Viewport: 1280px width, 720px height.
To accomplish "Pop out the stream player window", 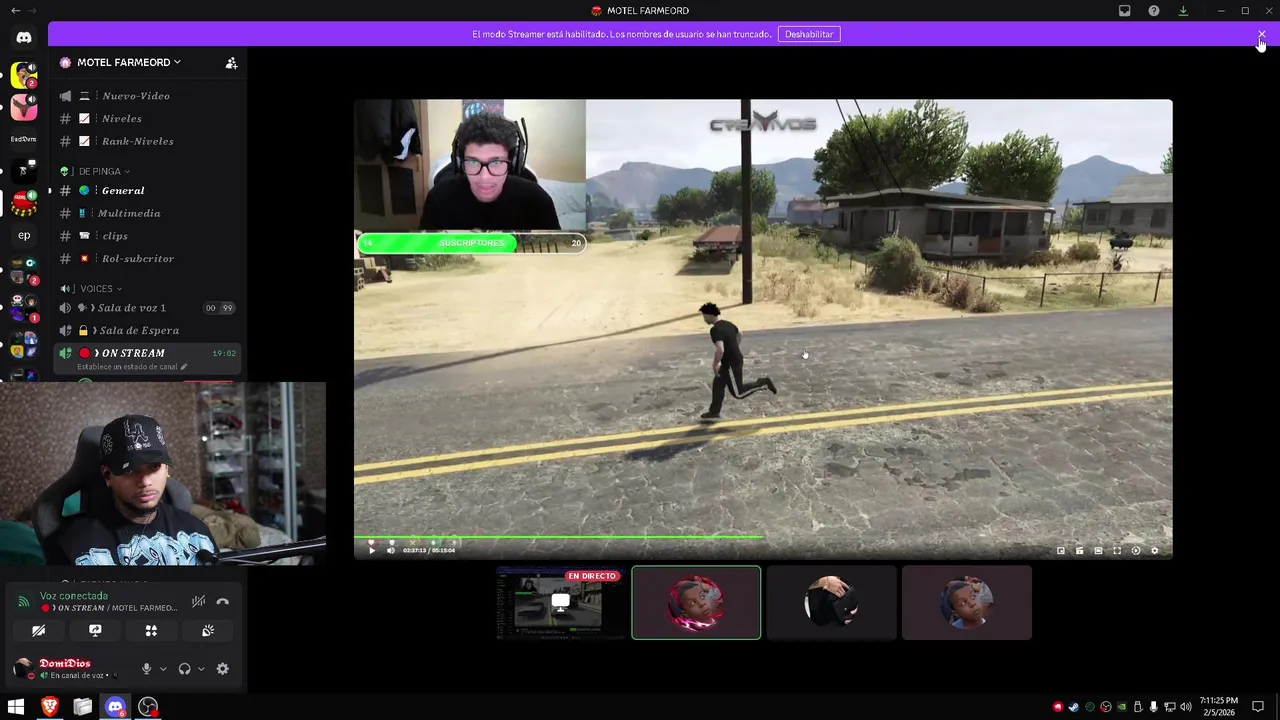I will 1061,551.
